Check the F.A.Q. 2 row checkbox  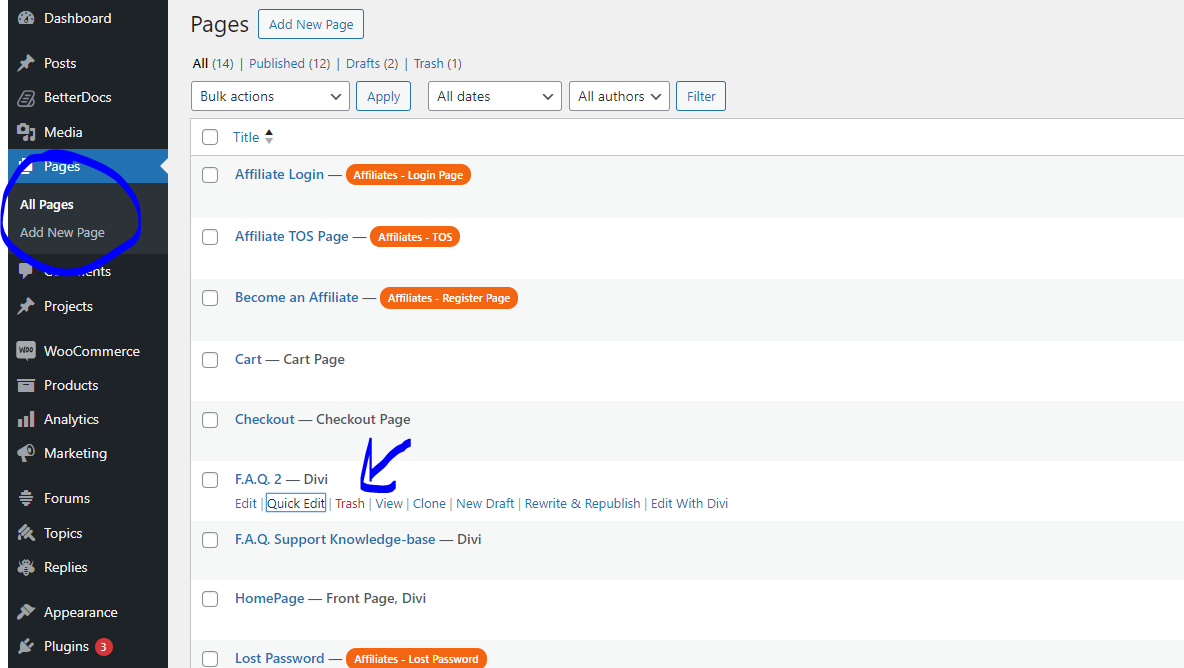point(210,480)
